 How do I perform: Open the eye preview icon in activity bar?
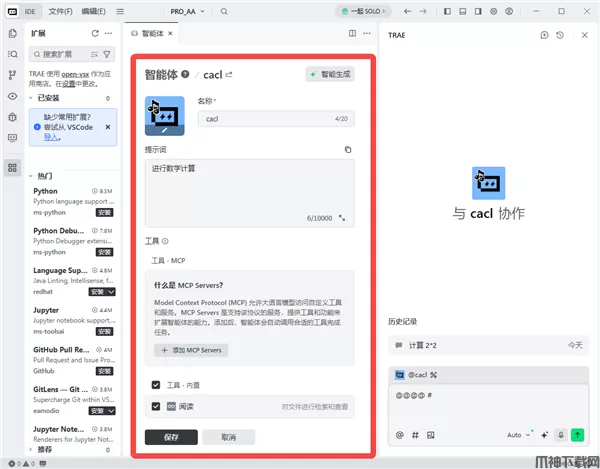[x=13, y=96]
